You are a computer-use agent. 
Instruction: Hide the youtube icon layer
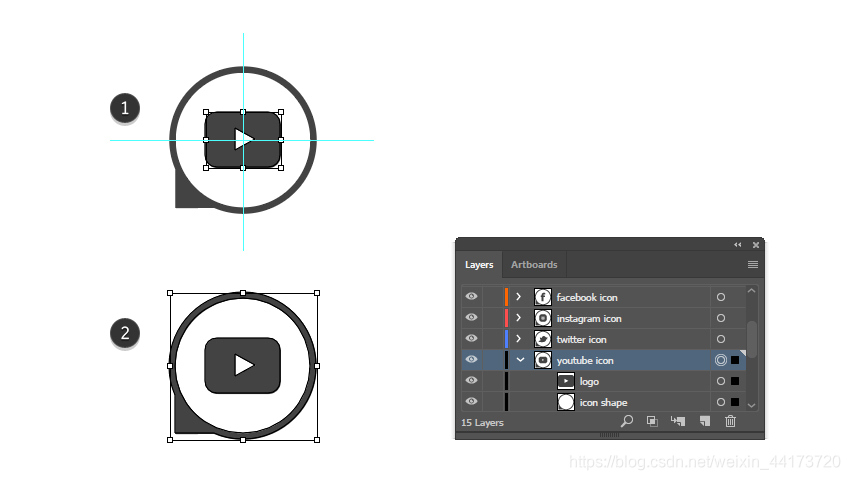tap(472, 360)
